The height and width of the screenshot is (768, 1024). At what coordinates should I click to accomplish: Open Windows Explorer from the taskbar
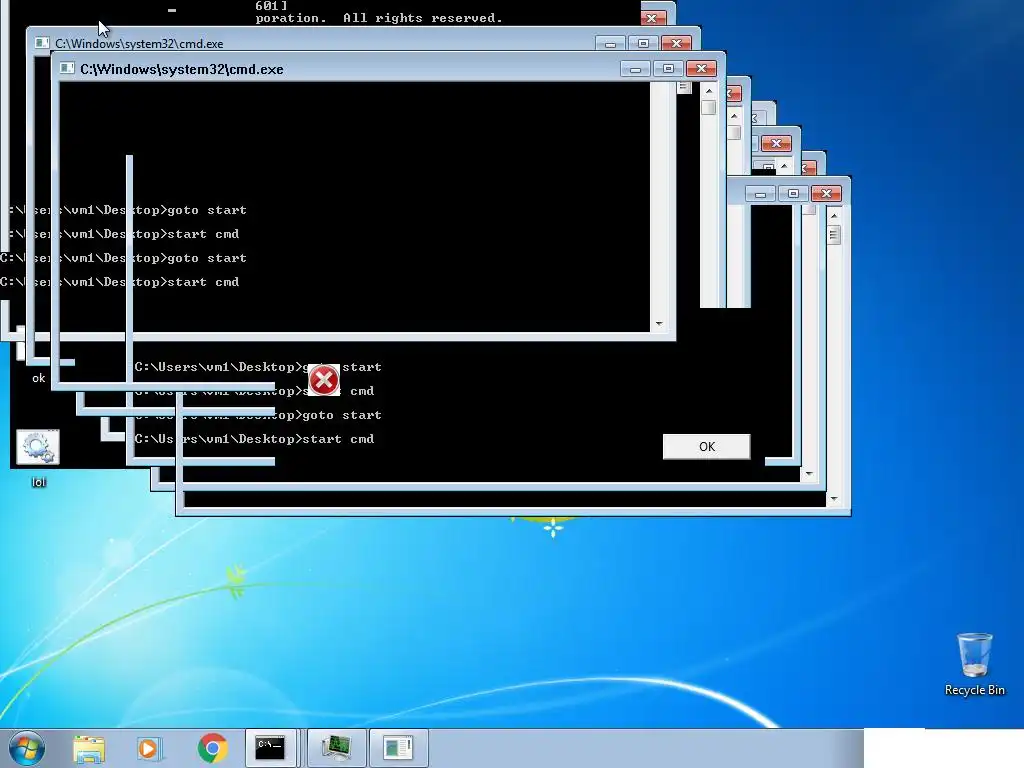(89, 748)
